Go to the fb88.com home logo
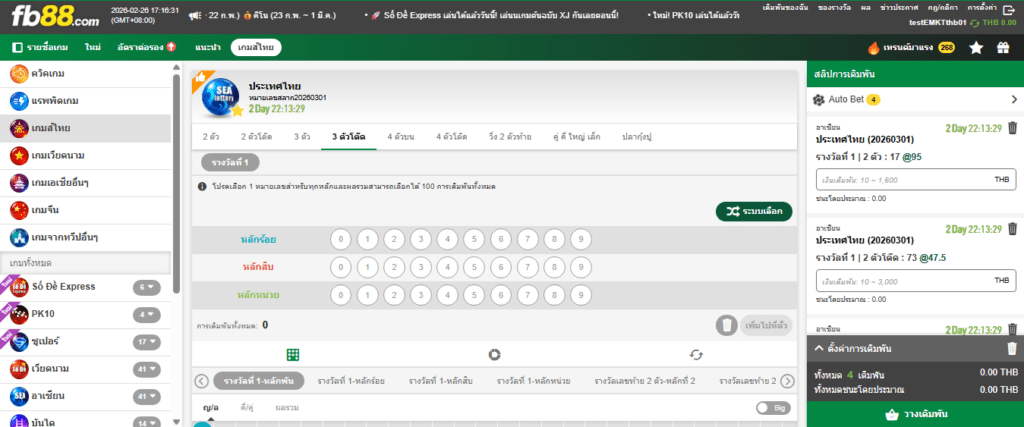The image size is (1024, 427). pos(56,16)
